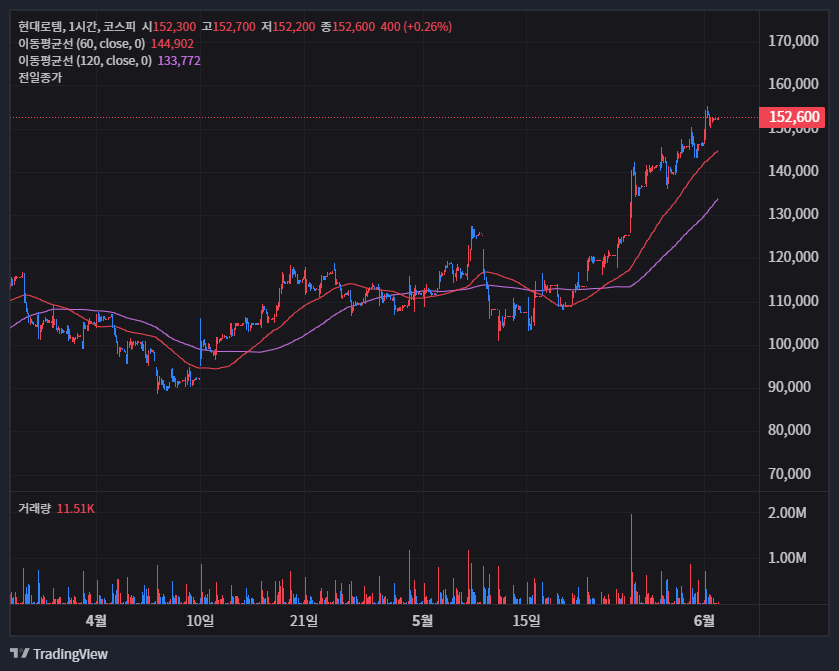Viewport: 839px width, 671px height.
Task: Click the 90,000 price axis label
Action: [789, 387]
